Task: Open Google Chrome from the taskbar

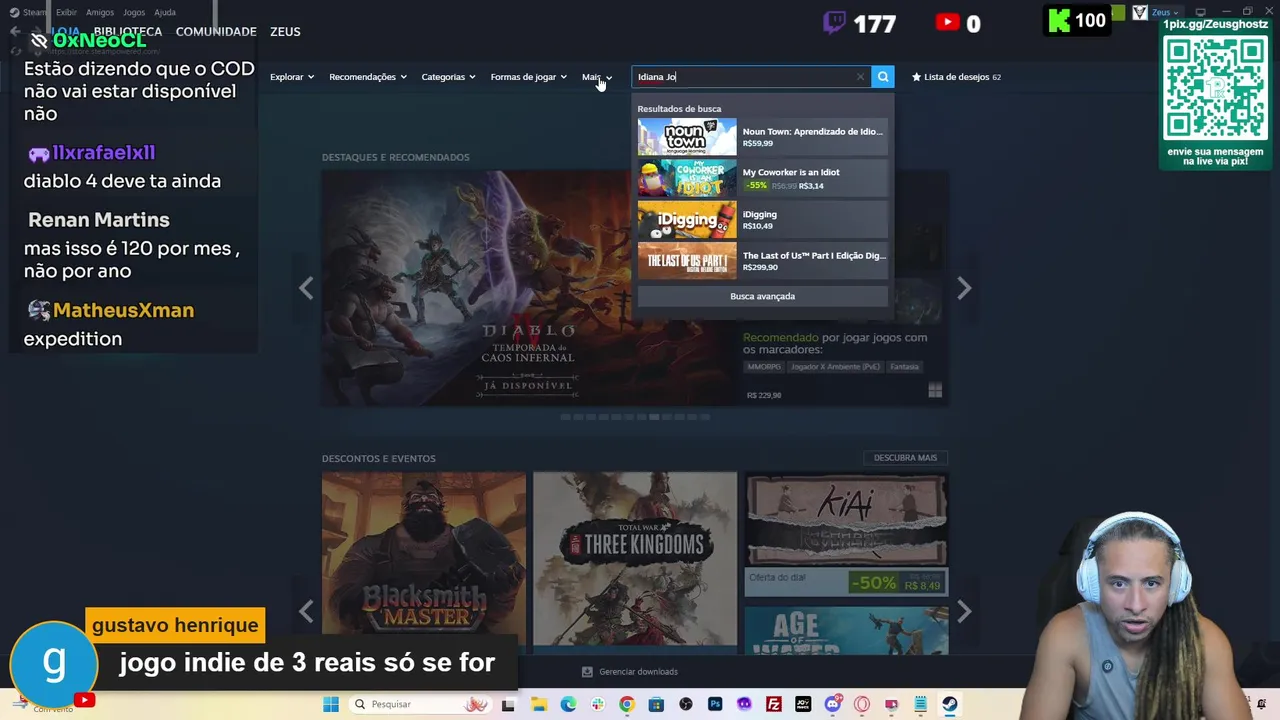Action: [626, 704]
